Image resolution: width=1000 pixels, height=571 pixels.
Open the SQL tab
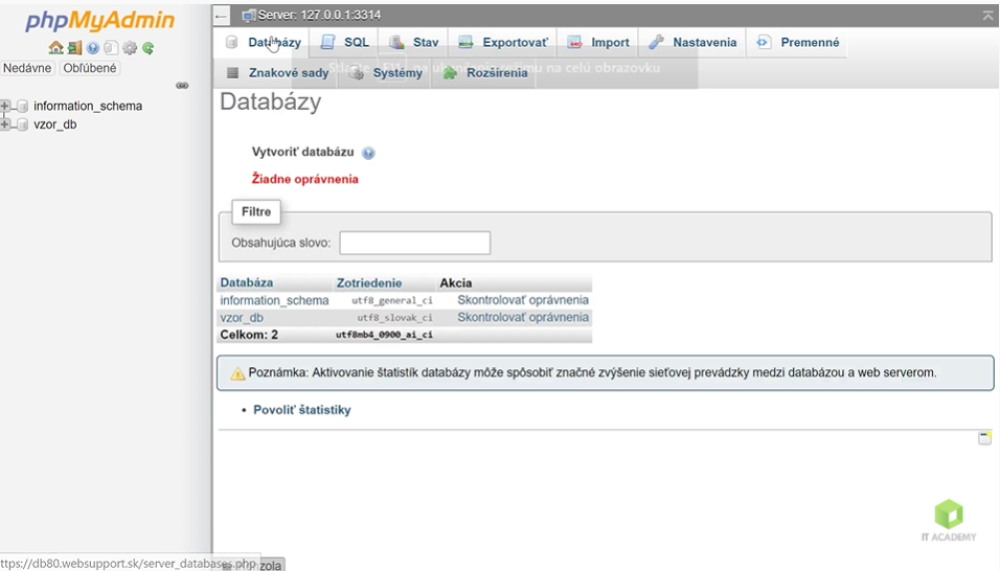345,43
